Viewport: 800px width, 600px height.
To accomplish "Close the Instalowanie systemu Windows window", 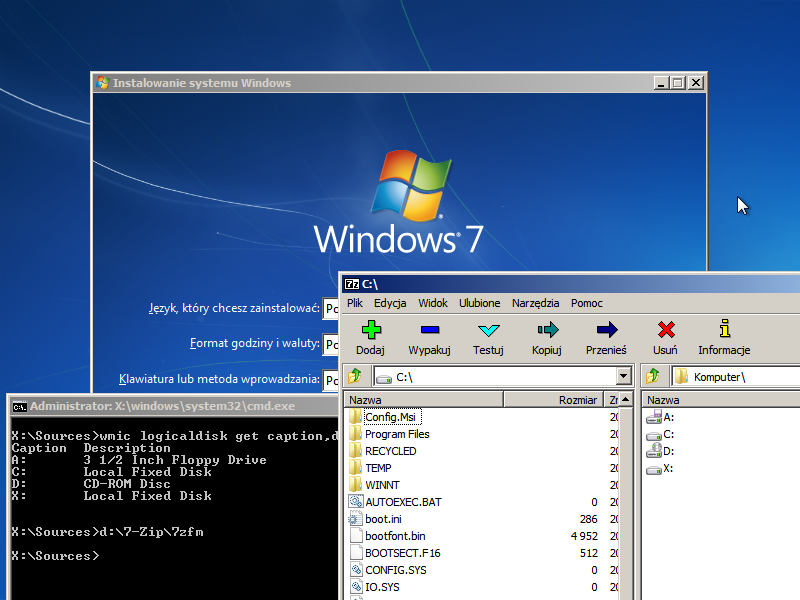I will point(696,83).
